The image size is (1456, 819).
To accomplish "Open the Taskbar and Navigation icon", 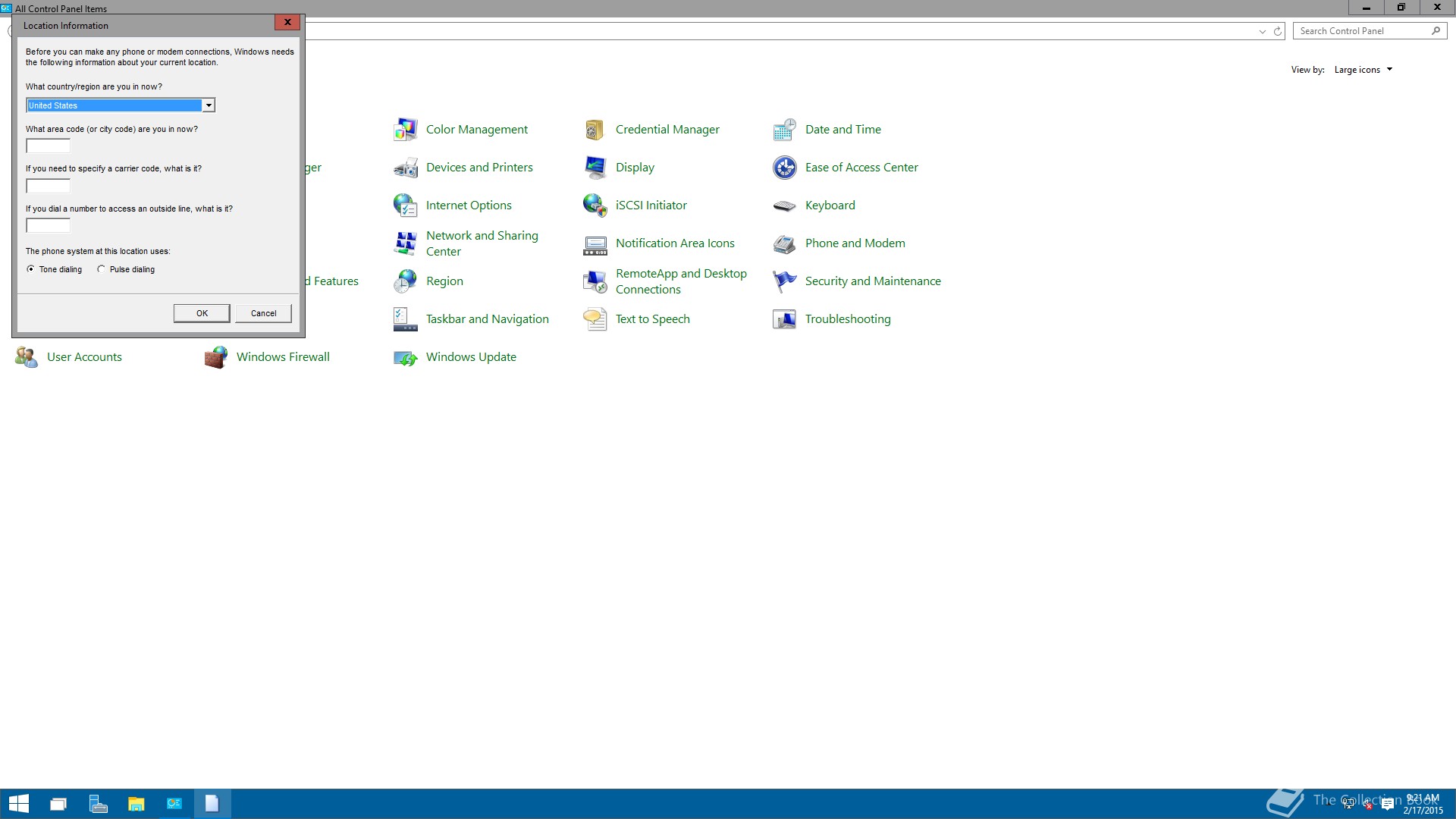I will [405, 319].
